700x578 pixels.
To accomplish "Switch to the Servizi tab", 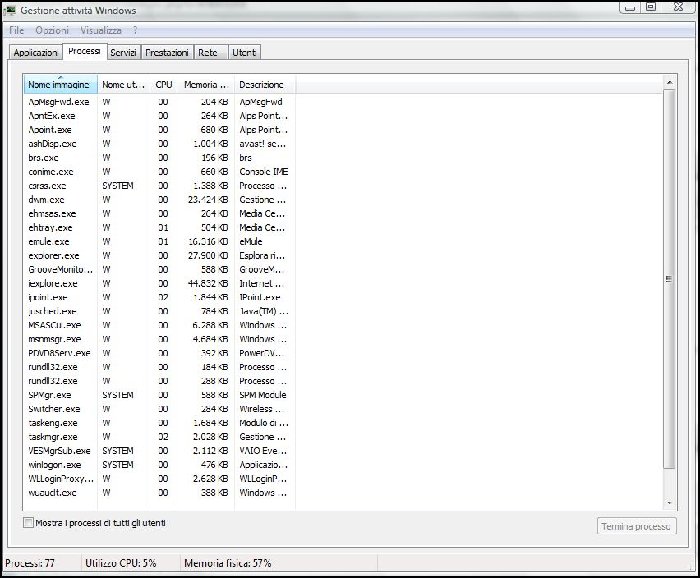I will pos(123,53).
